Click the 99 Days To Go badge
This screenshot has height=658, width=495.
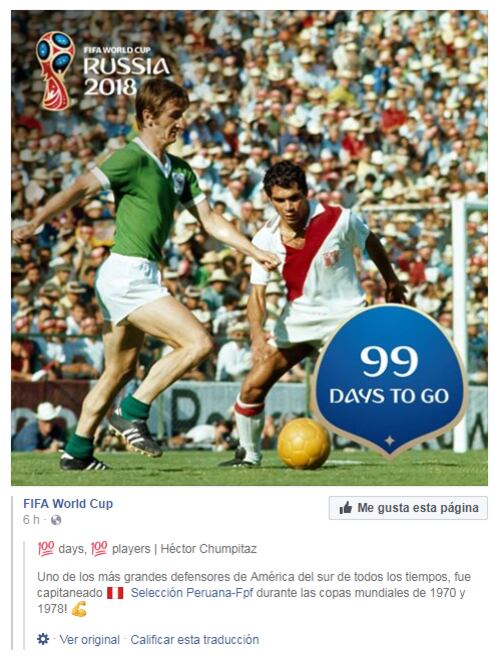[x=389, y=380]
